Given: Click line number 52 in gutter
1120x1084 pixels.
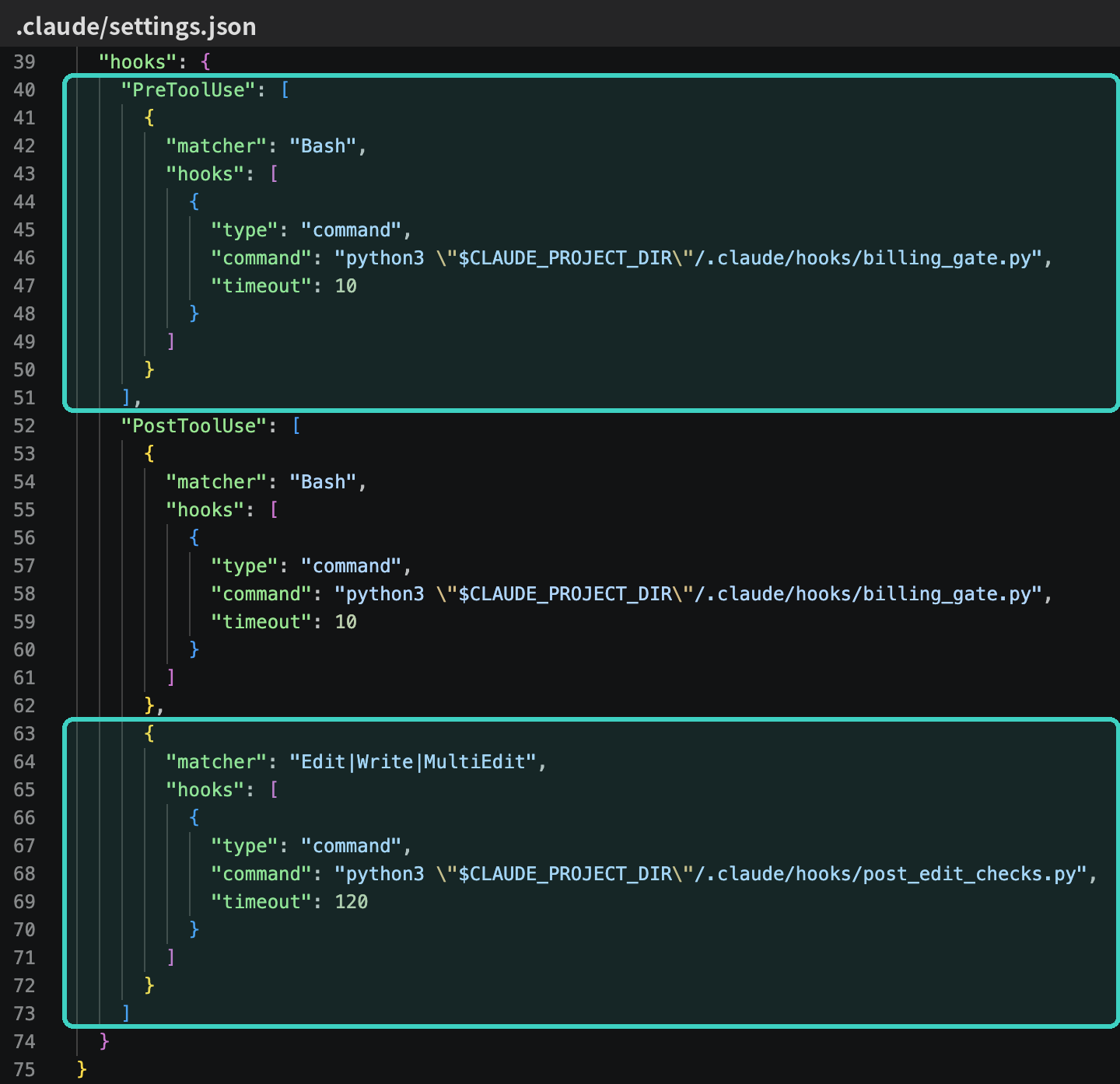Looking at the screenshot, I should (x=24, y=426).
